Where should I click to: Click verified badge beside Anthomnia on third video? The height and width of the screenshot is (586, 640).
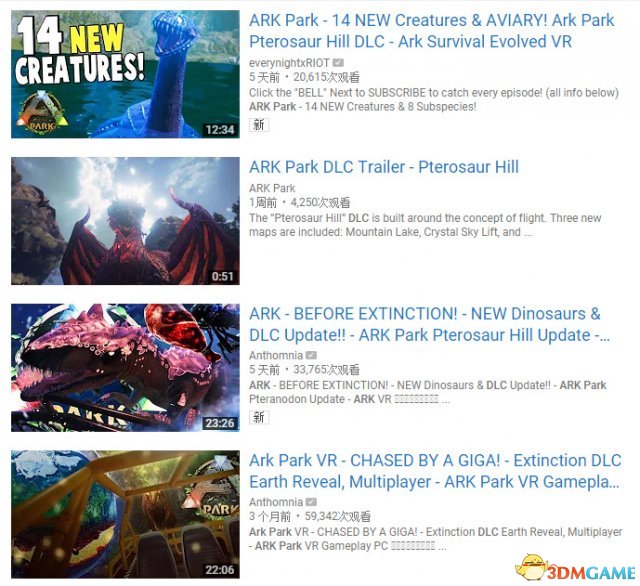(x=311, y=355)
